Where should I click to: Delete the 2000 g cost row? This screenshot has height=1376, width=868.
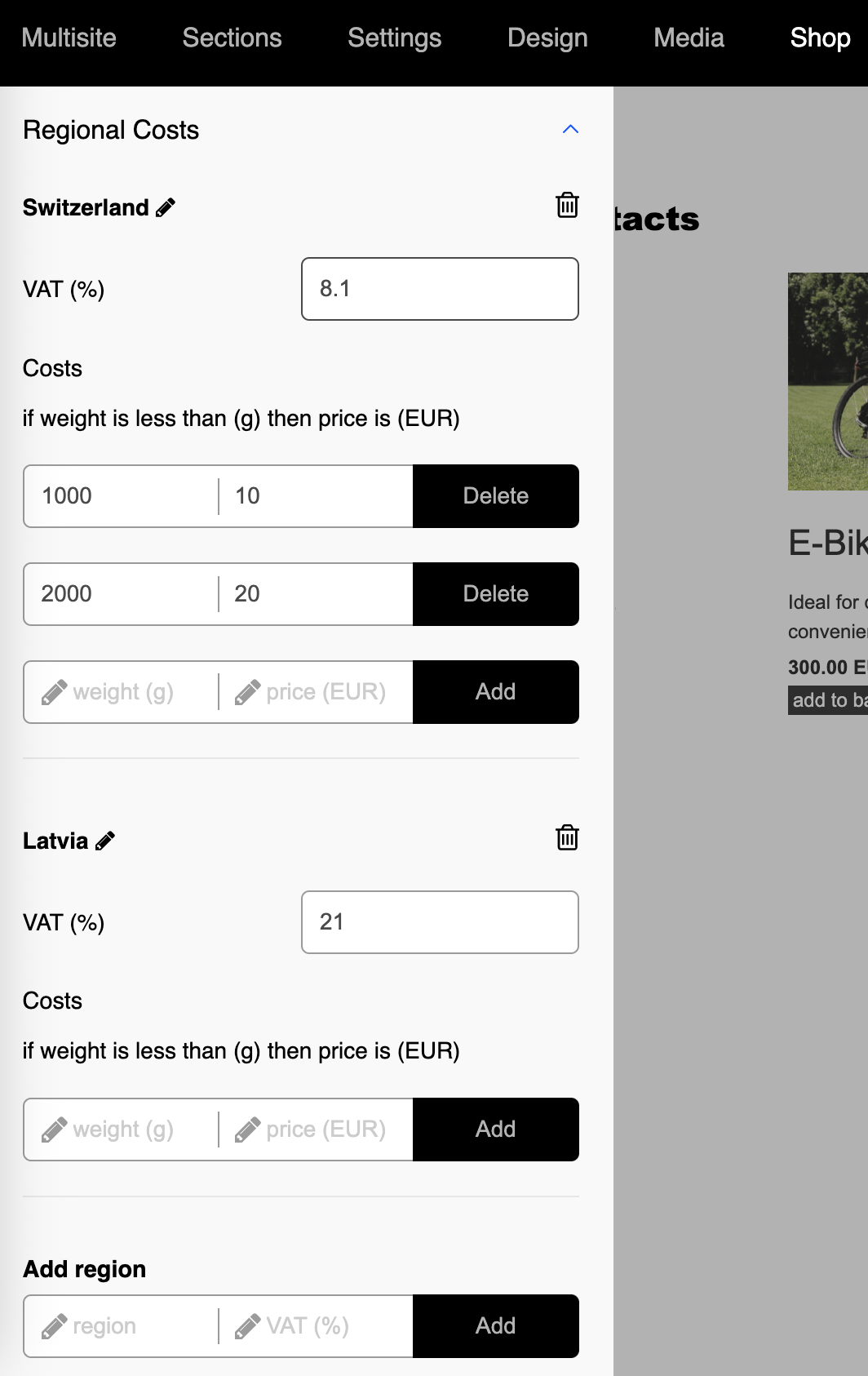coord(496,594)
